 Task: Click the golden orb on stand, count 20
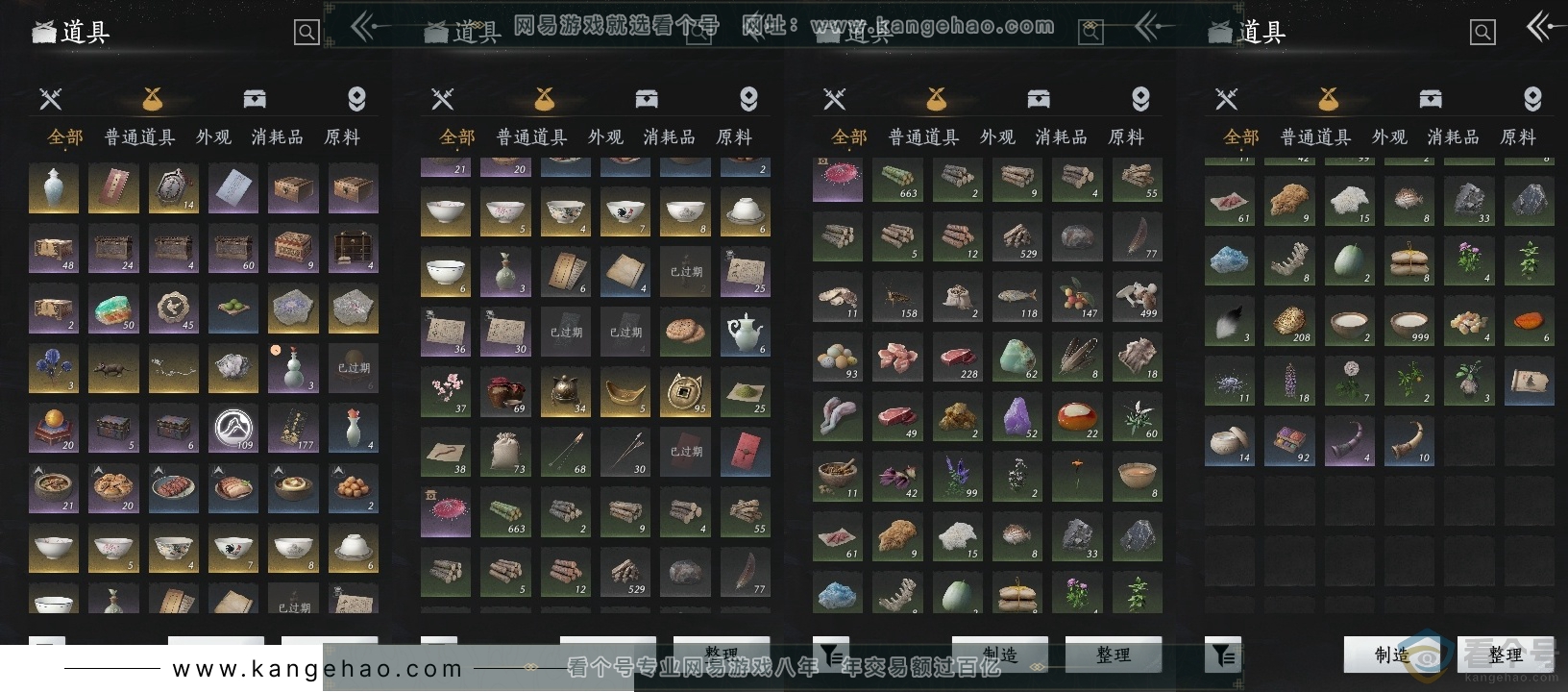click(54, 429)
